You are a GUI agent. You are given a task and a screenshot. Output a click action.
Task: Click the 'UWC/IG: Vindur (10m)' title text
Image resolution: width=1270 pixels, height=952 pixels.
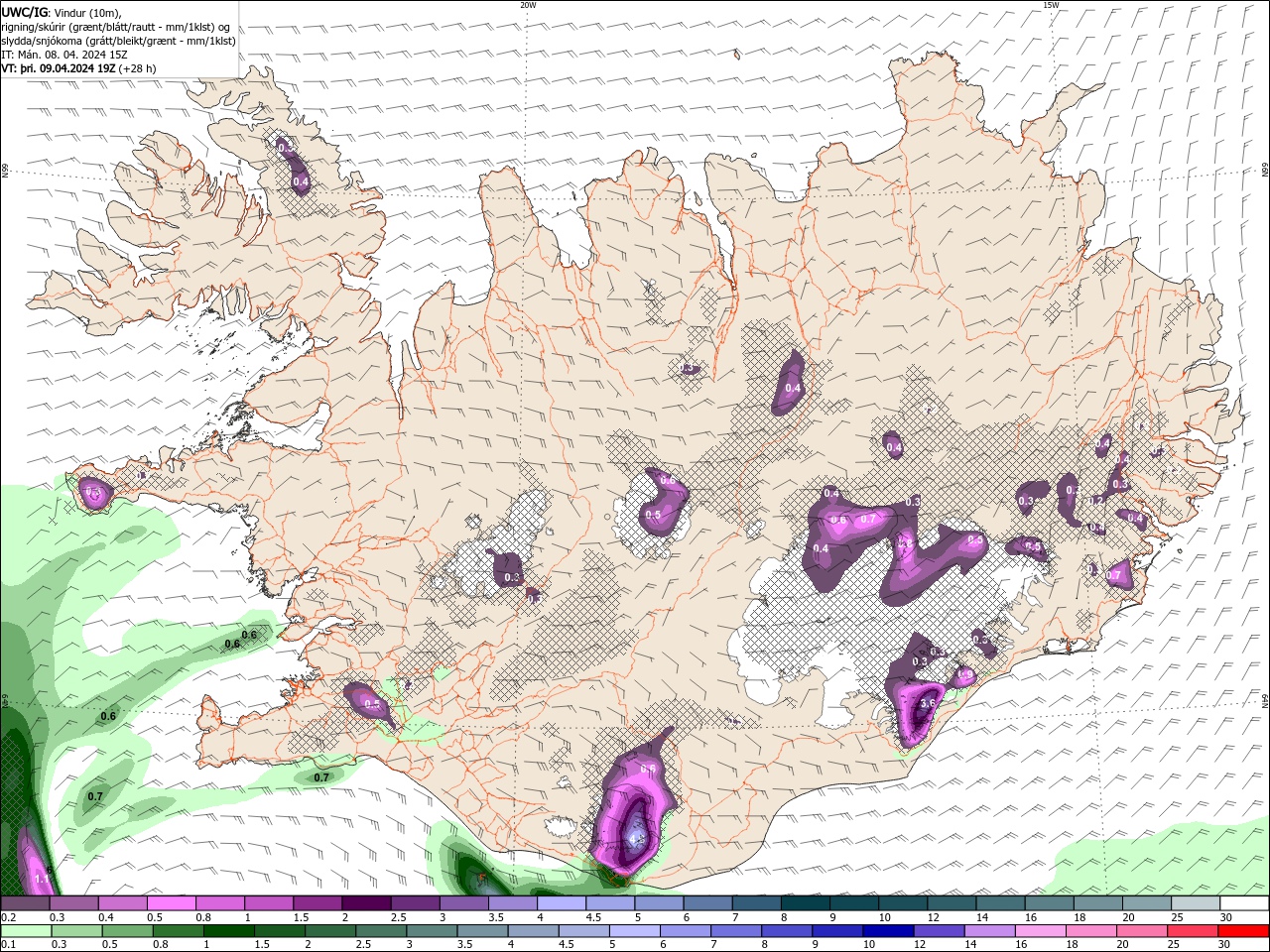[x=63, y=12]
